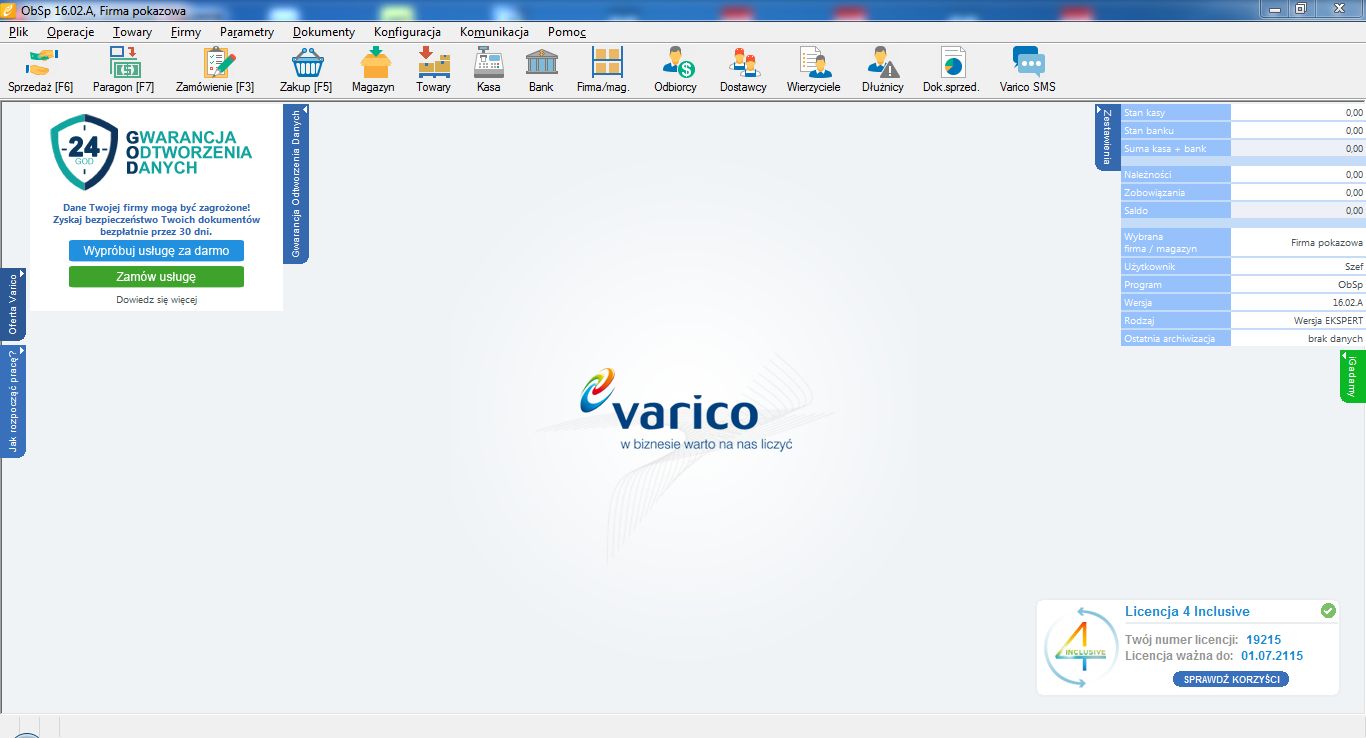Click the green Zamów usługę button
Image resolution: width=1366 pixels, height=738 pixels.
coord(156,277)
